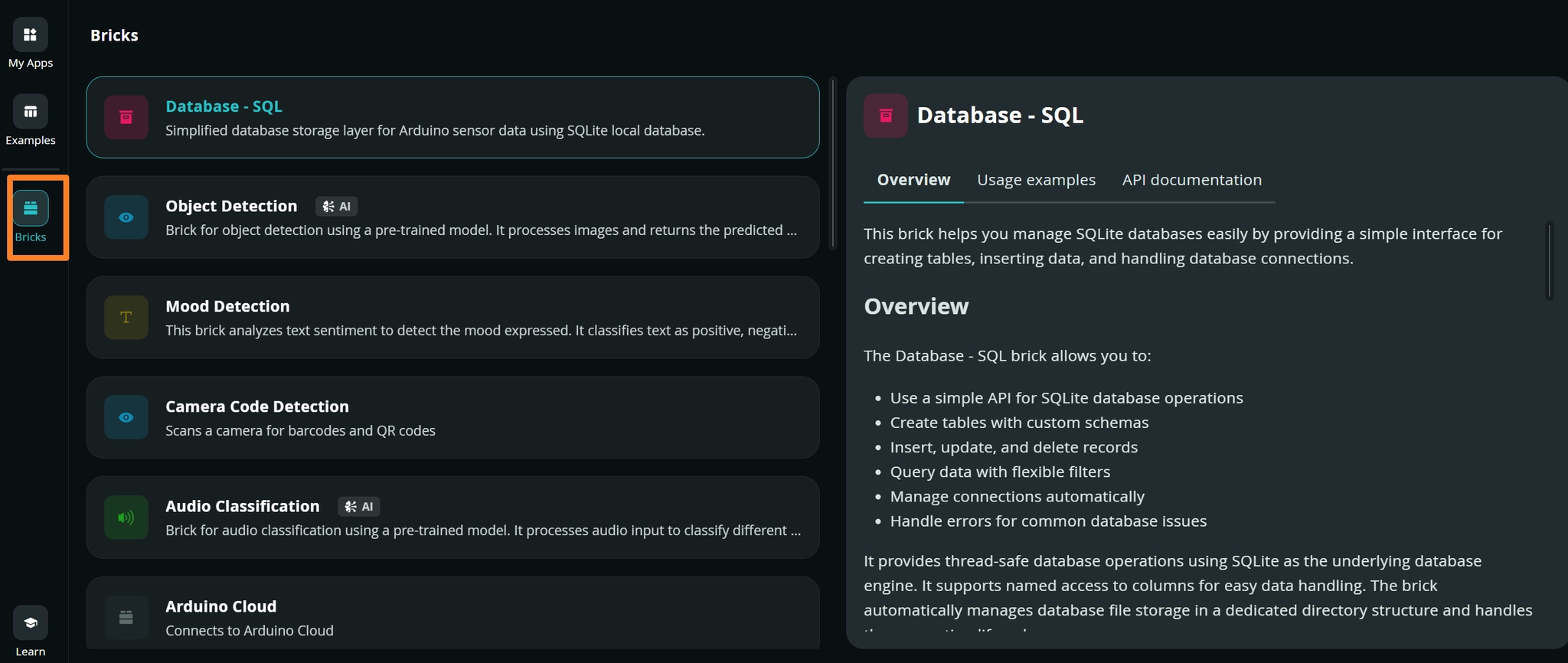Screen dimensions: 1568x663
Task: Click the Arduino Cloud brick icon
Action: tap(126, 617)
